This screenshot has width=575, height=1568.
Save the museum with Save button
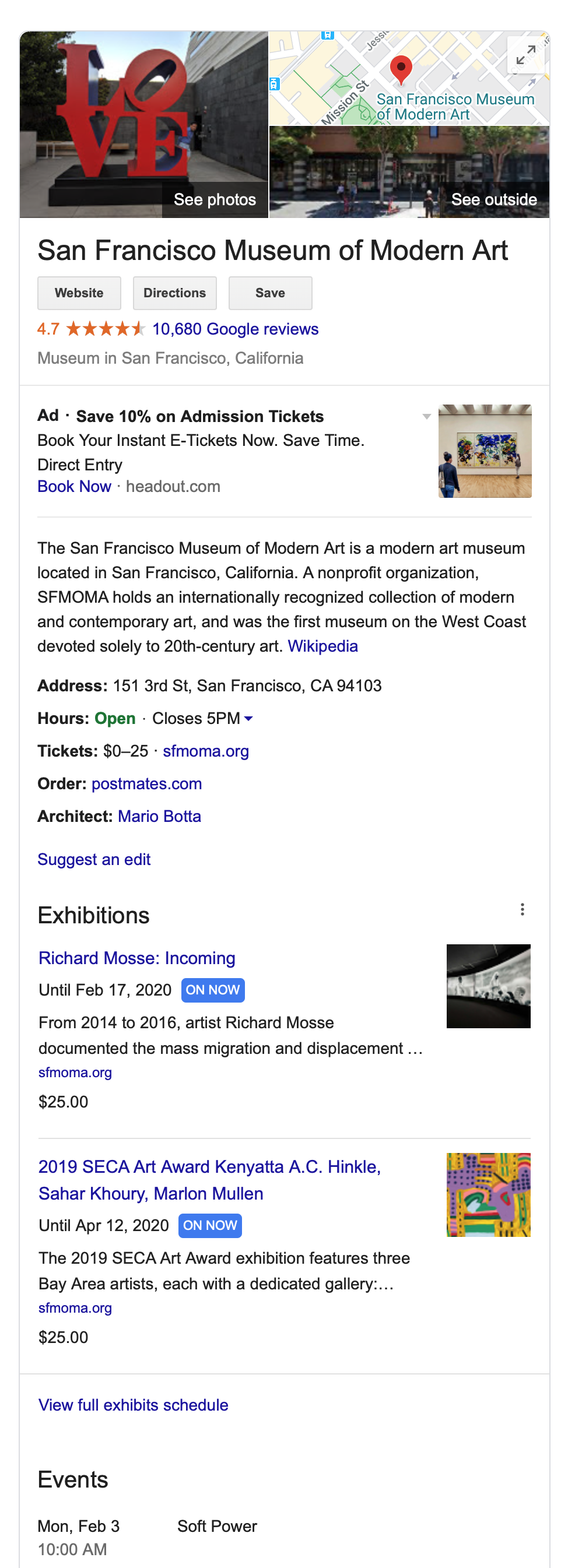tap(271, 293)
